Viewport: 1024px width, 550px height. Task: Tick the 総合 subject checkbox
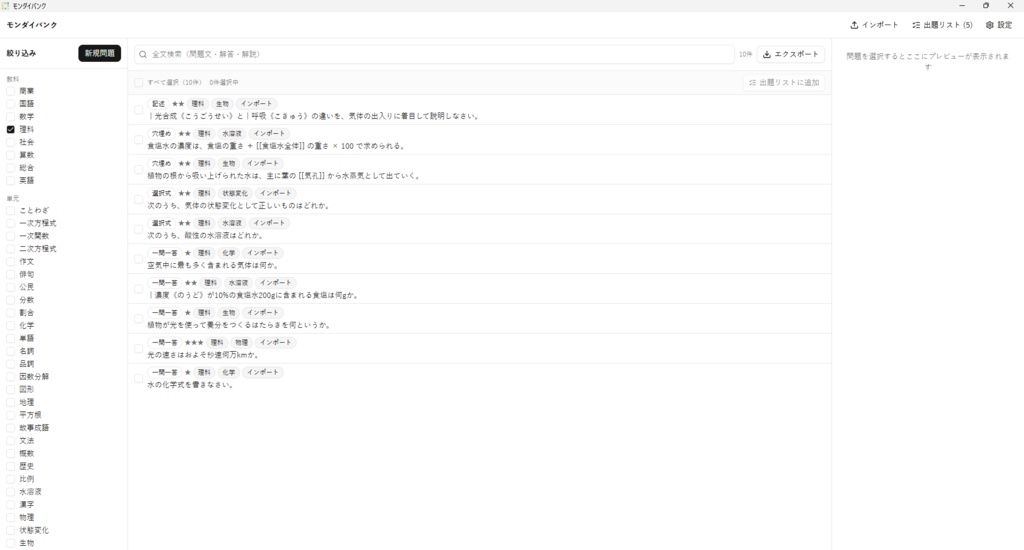[x=10, y=167]
